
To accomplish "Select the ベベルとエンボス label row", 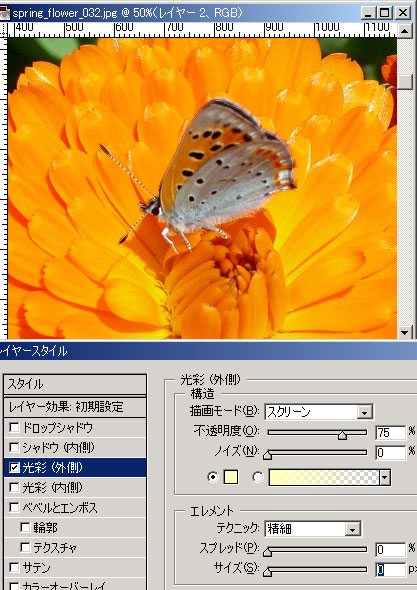I will pos(75,508).
